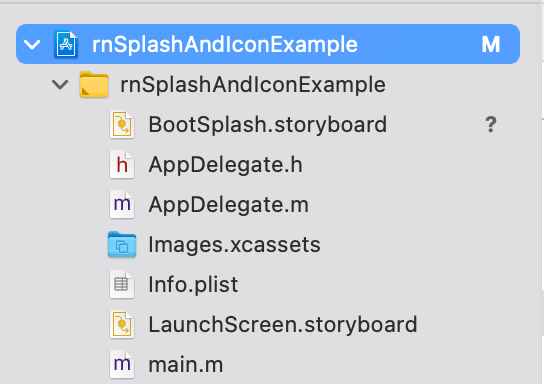
Task: Click the AppDelegate.m implementation file icon
Action: tap(122, 204)
